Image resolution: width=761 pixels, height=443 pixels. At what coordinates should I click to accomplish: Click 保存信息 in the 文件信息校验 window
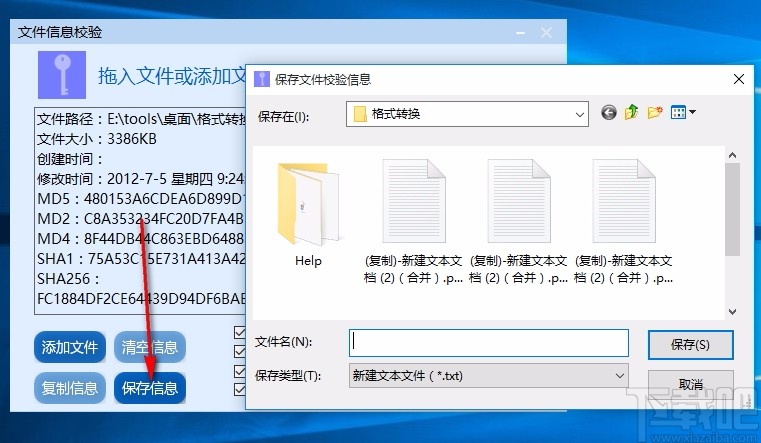click(150, 388)
